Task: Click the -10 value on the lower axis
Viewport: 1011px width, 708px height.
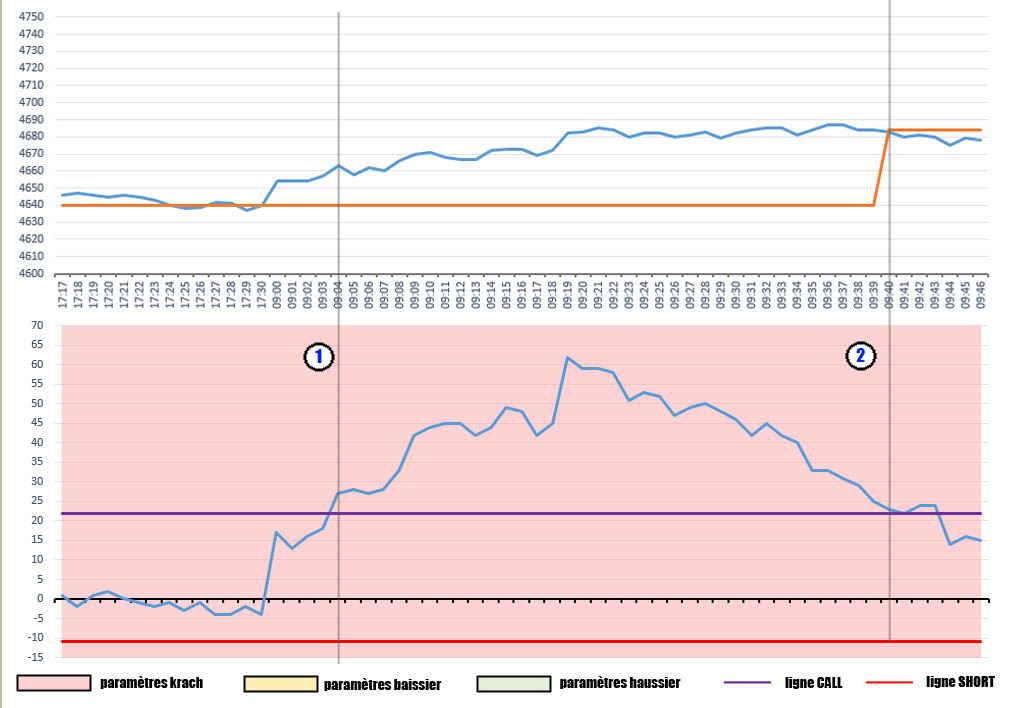Action: click(34, 638)
